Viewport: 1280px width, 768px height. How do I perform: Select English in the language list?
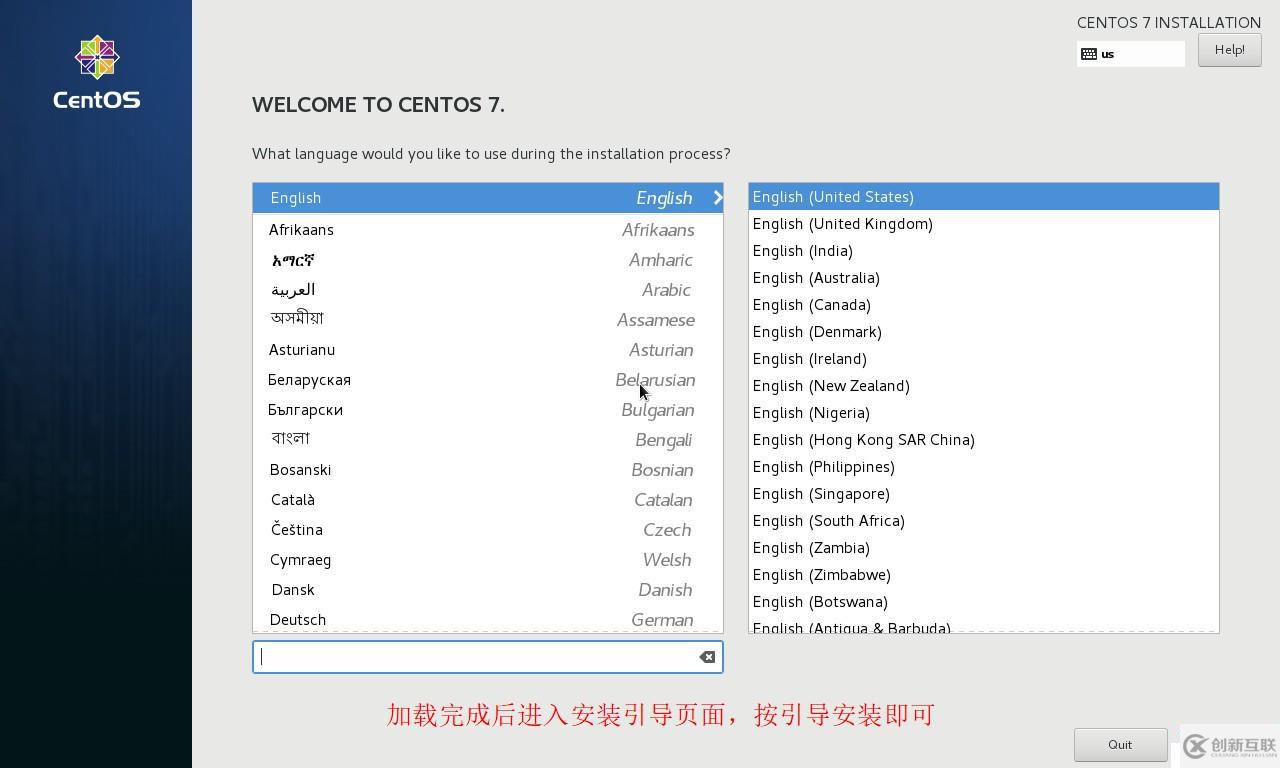pyautogui.click(x=488, y=198)
